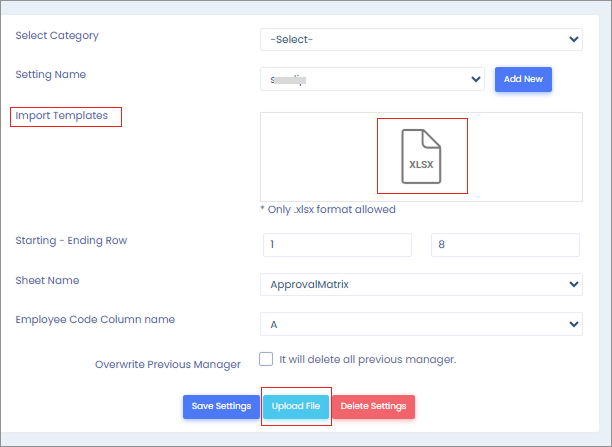Screen dimensions: 612x447
Task: Click the 'It will delete all previous manager' text
Action: [368, 359]
